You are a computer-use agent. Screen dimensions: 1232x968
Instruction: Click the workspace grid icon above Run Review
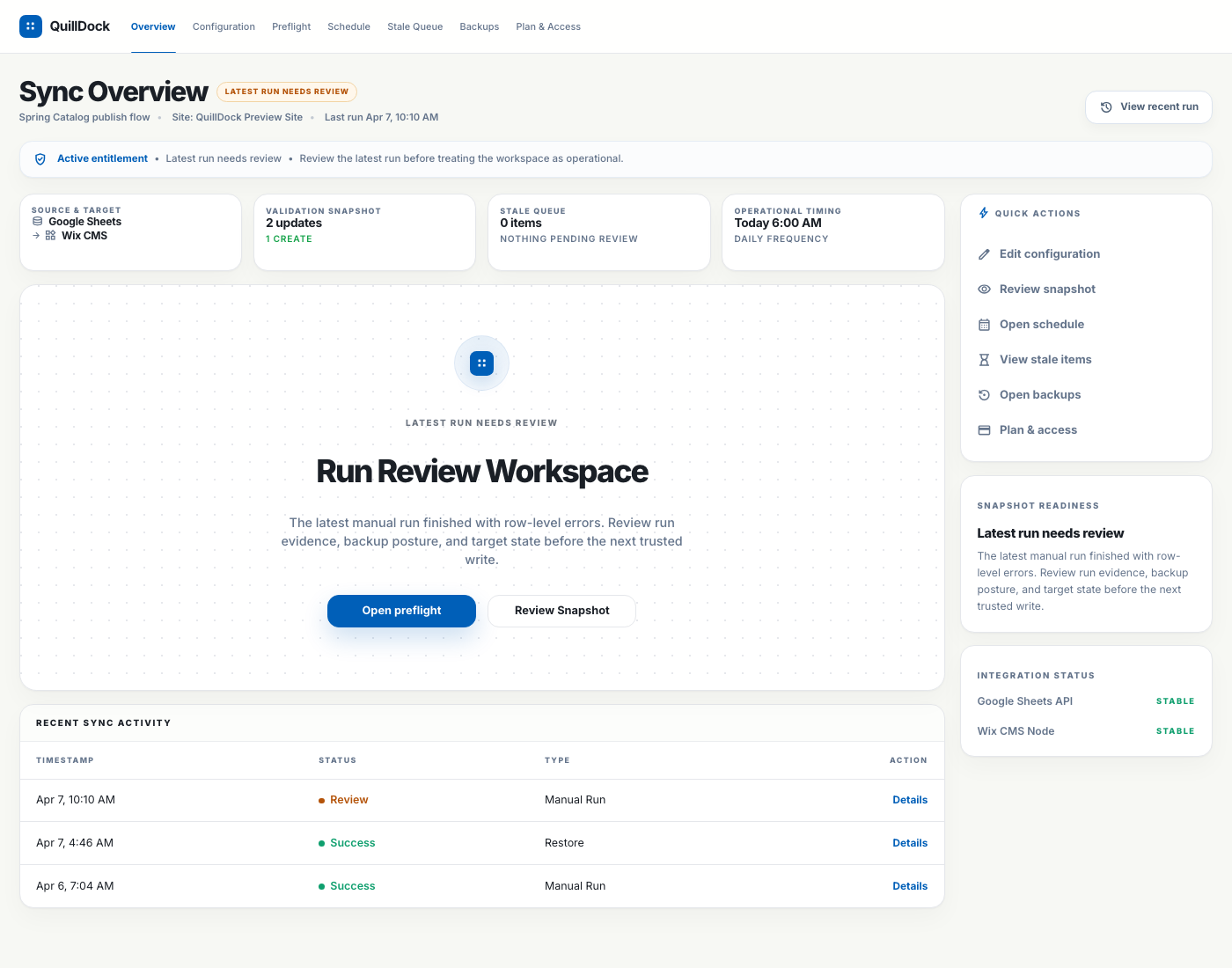(x=481, y=363)
